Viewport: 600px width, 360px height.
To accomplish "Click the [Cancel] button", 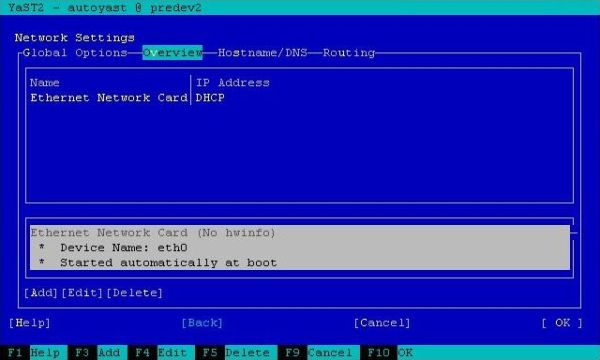I will tap(382, 323).
